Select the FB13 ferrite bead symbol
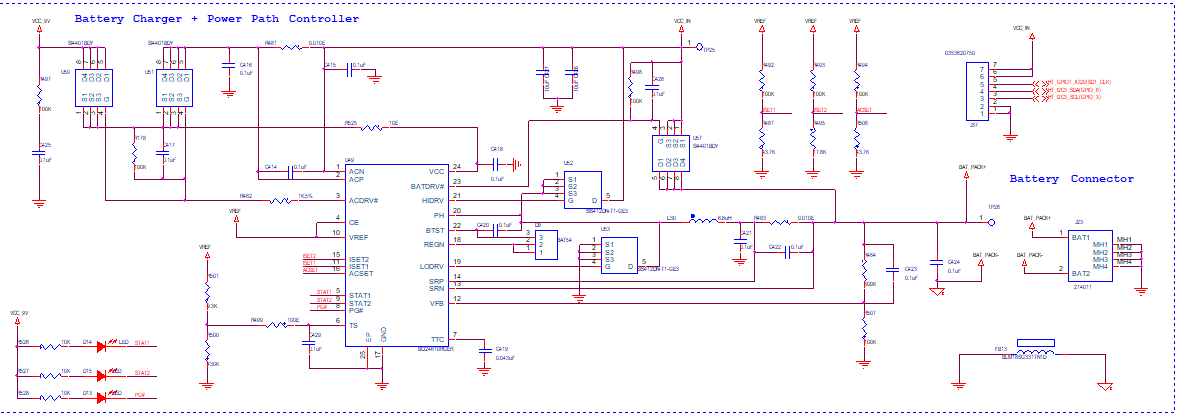1182x415 pixels. (x=1035, y=350)
